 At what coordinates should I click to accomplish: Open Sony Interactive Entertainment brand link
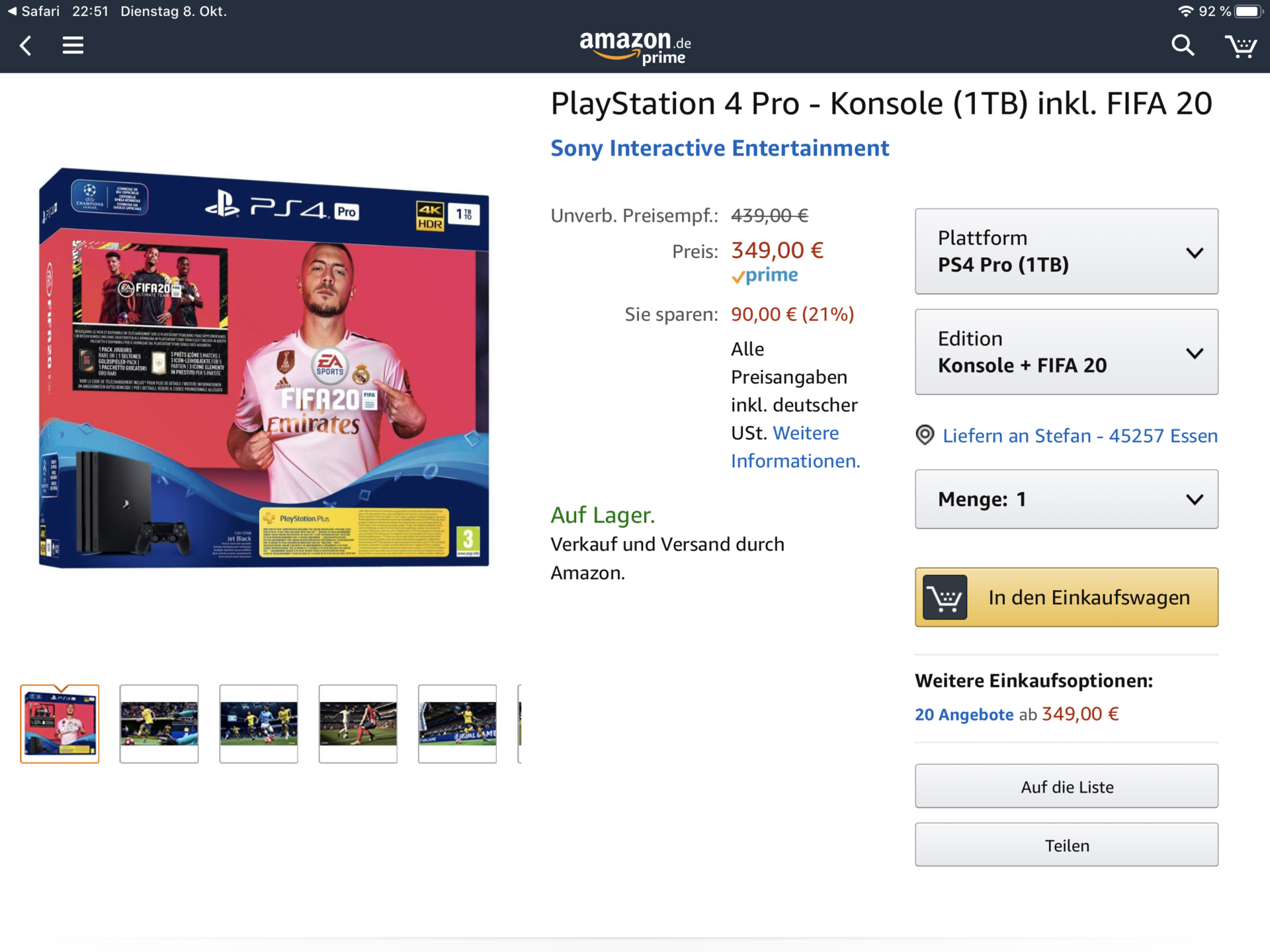(720, 148)
